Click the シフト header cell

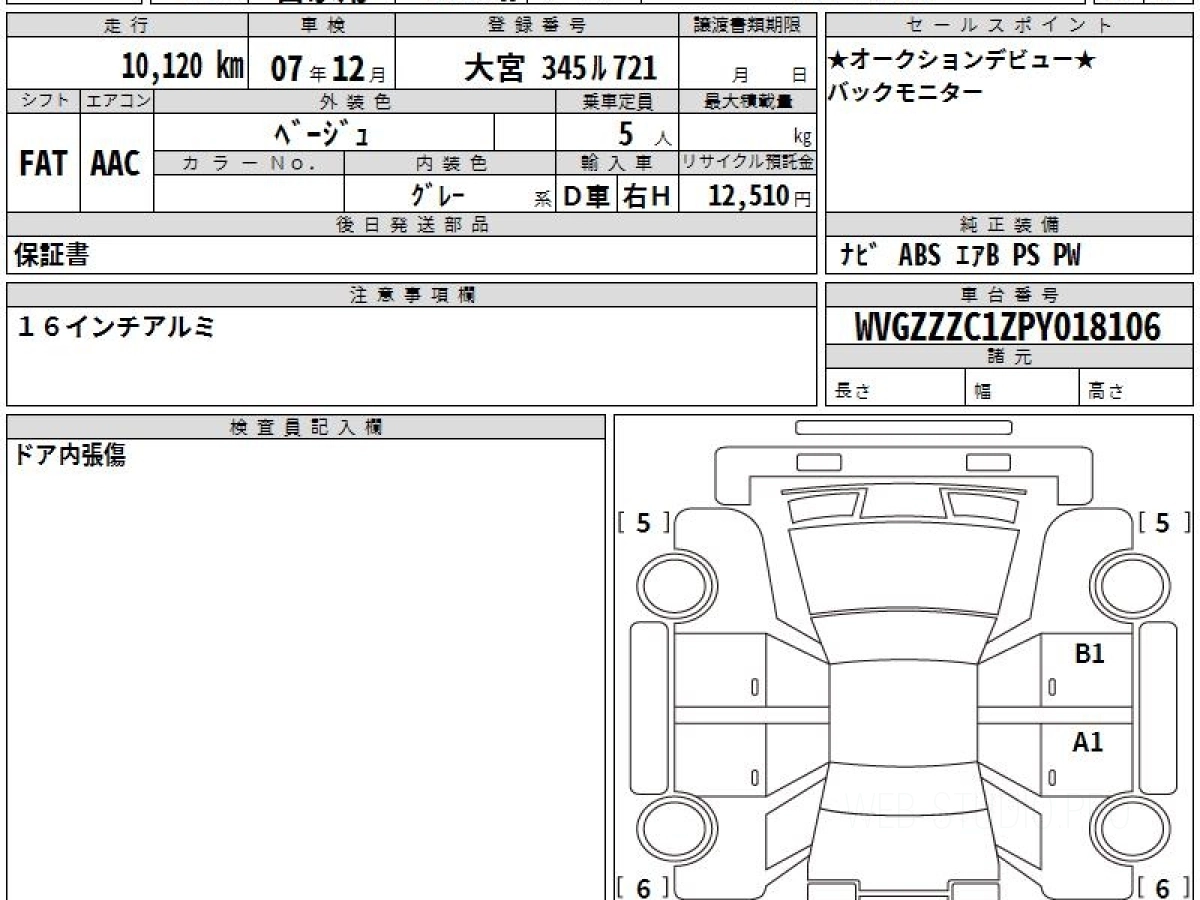43,101
